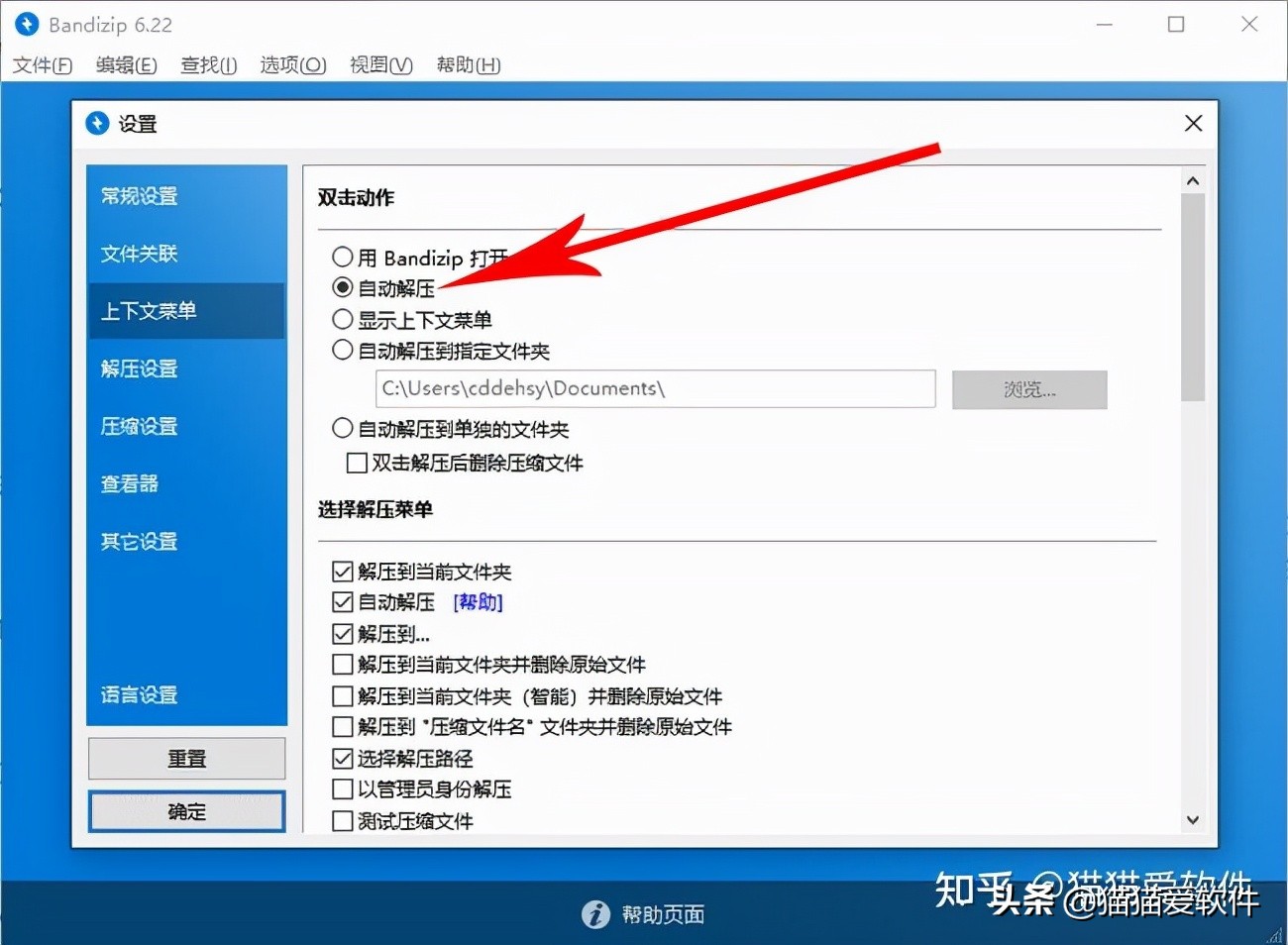This screenshot has height=945, width=1288.
Task: Choose 自动解压到指定文件夹 option
Action: [x=342, y=351]
